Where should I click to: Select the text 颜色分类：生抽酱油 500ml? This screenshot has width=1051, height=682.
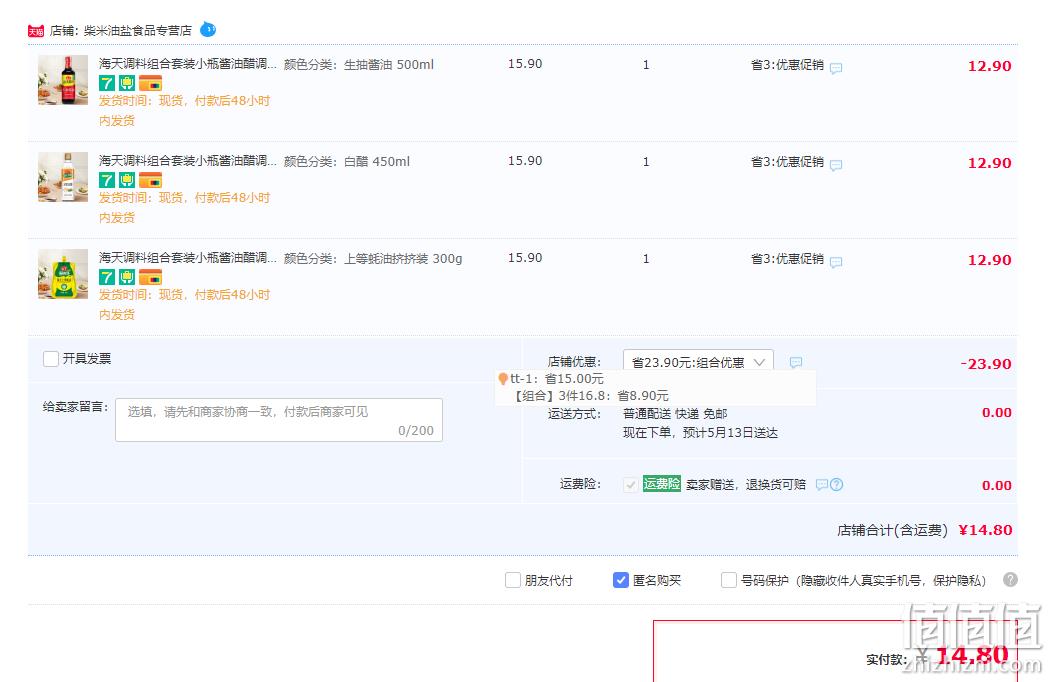[x=359, y=65]
